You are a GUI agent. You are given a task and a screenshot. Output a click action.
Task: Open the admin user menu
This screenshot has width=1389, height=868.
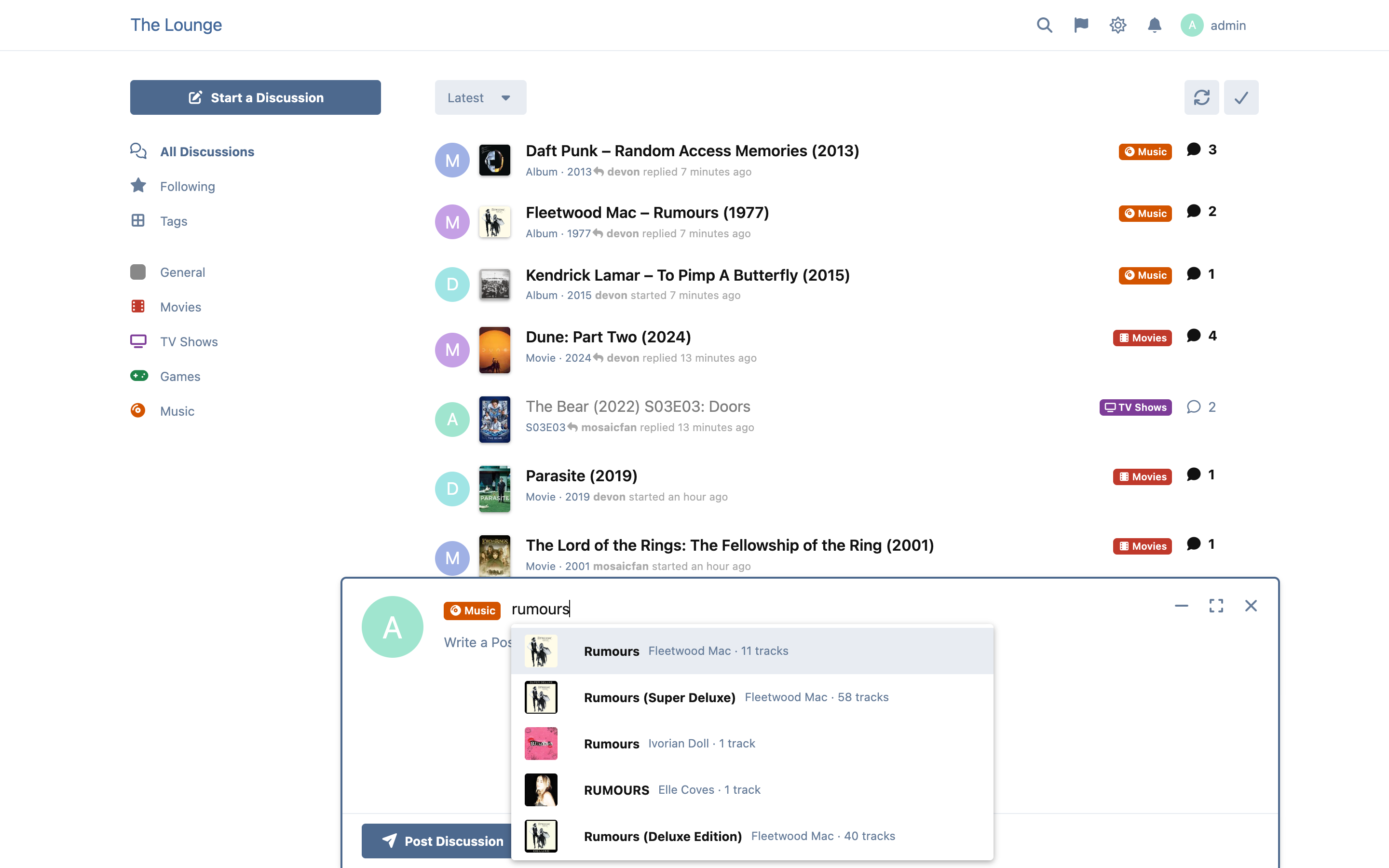coord(1213,25)
